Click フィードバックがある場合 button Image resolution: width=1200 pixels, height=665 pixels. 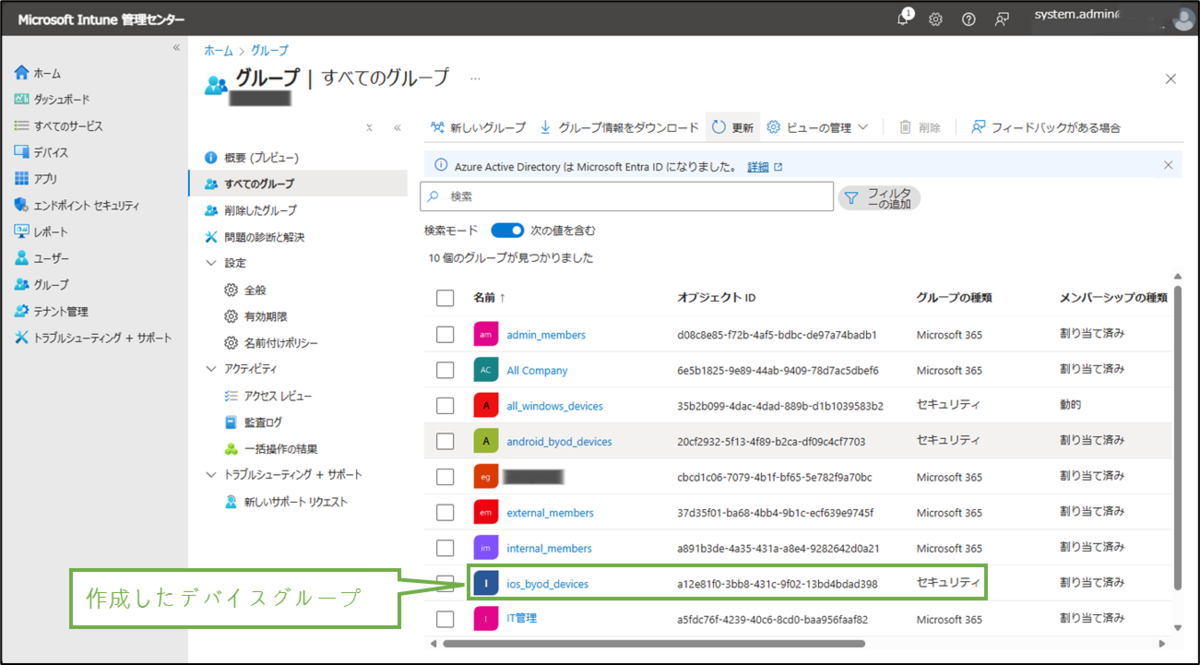[1046, 127]
